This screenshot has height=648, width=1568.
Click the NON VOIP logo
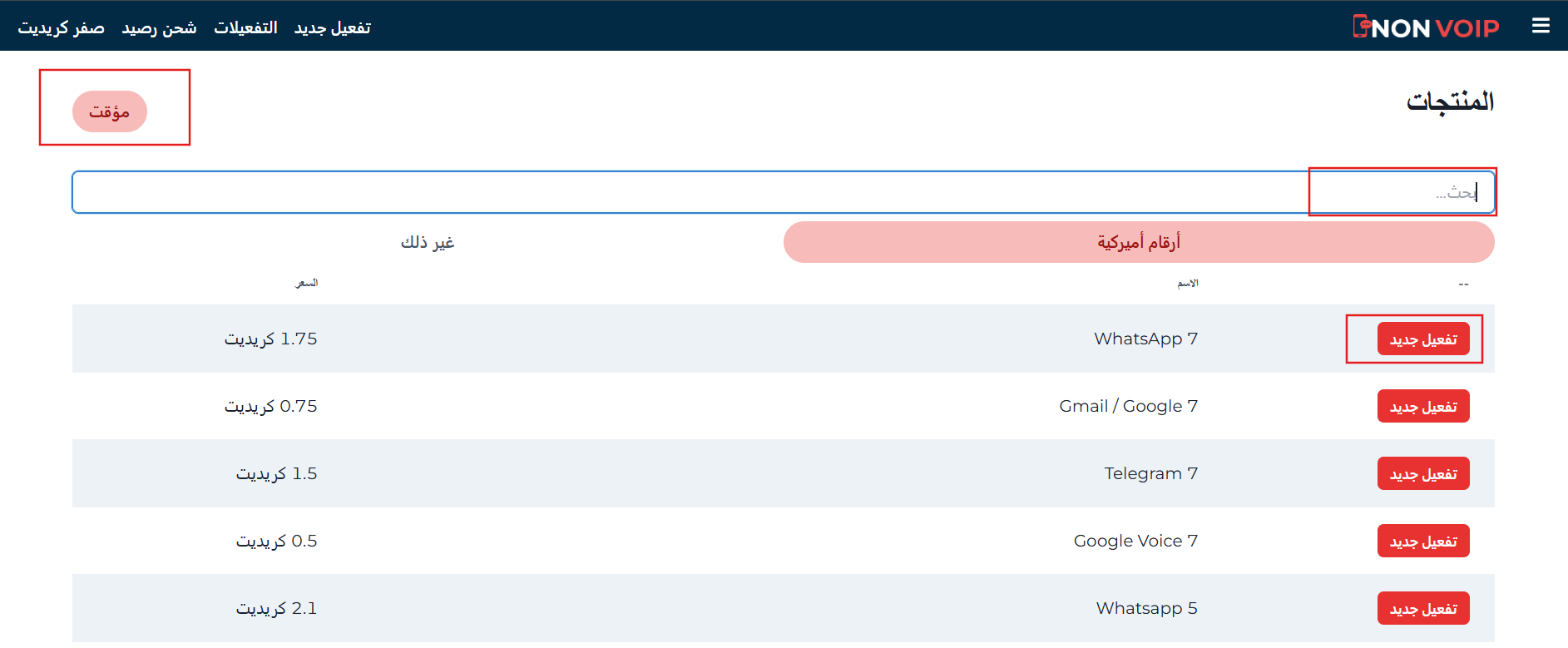(x=1426, y=27)
